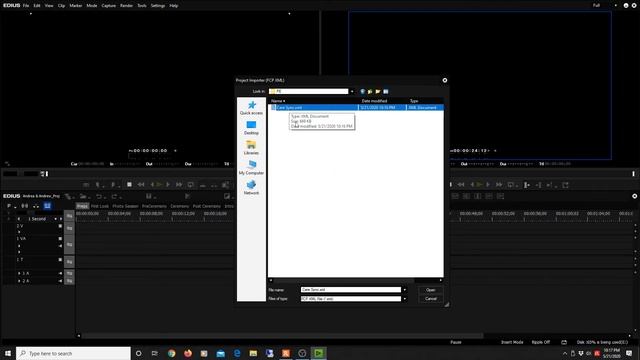Select the highlighted XML file row
640x360 pixels.
(x=356, y=107)
